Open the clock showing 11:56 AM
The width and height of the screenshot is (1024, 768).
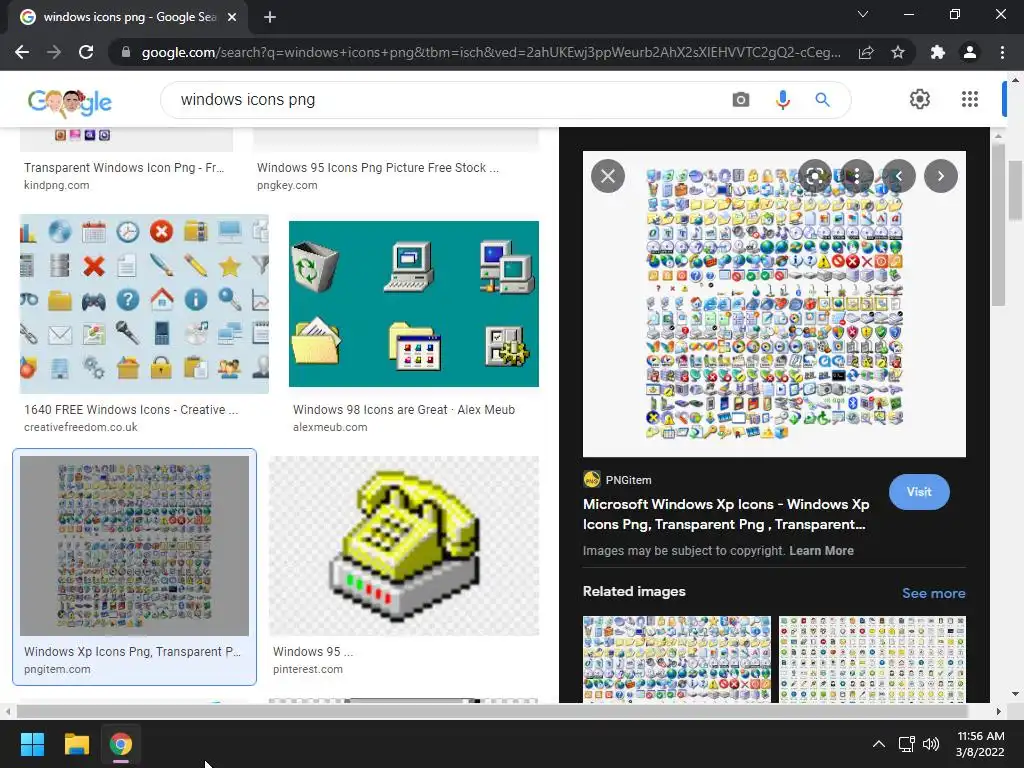tap(980, 744)
